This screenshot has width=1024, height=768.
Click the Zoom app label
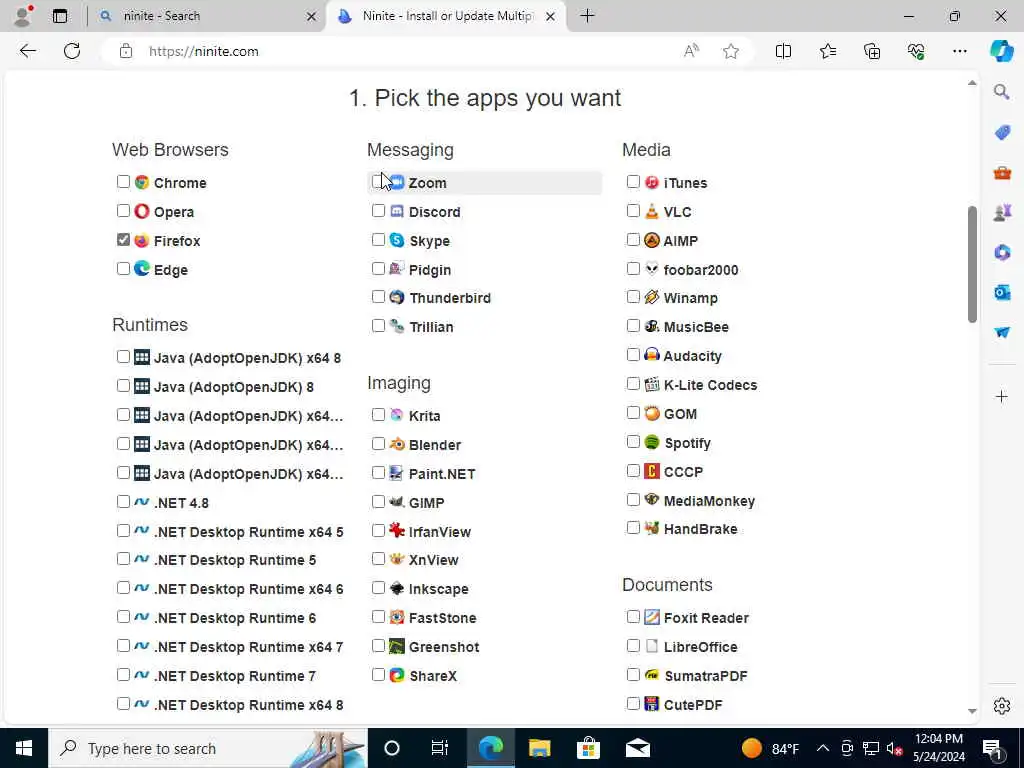click(428, 183)
